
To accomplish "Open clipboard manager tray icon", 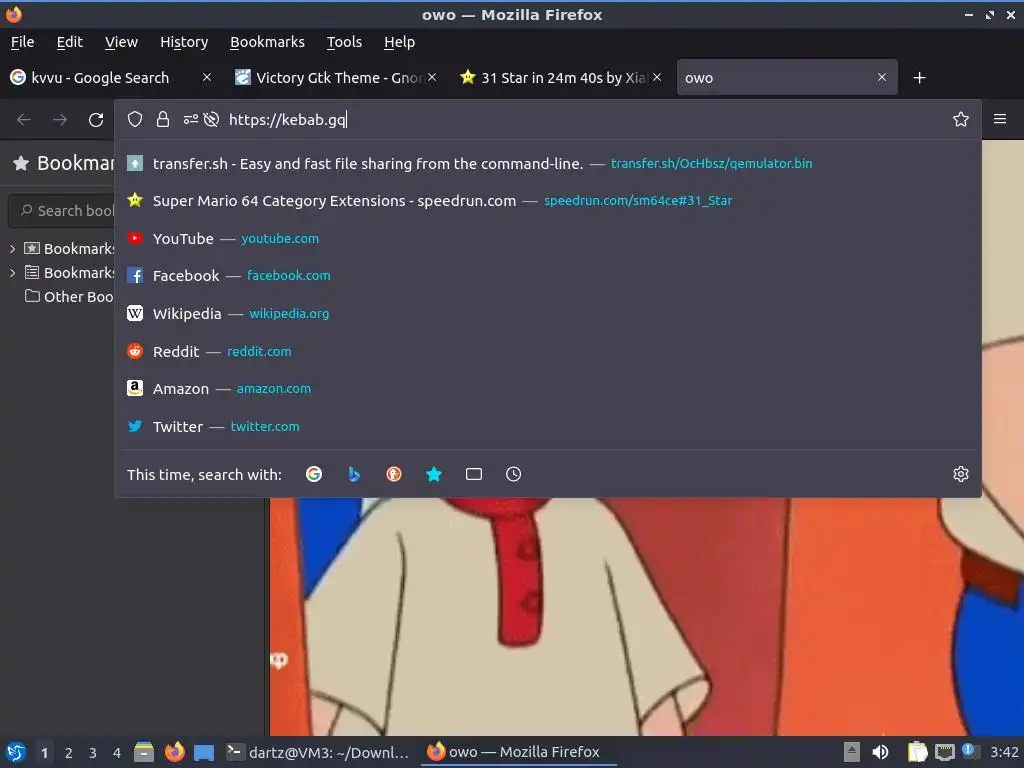I will [917, 752].
